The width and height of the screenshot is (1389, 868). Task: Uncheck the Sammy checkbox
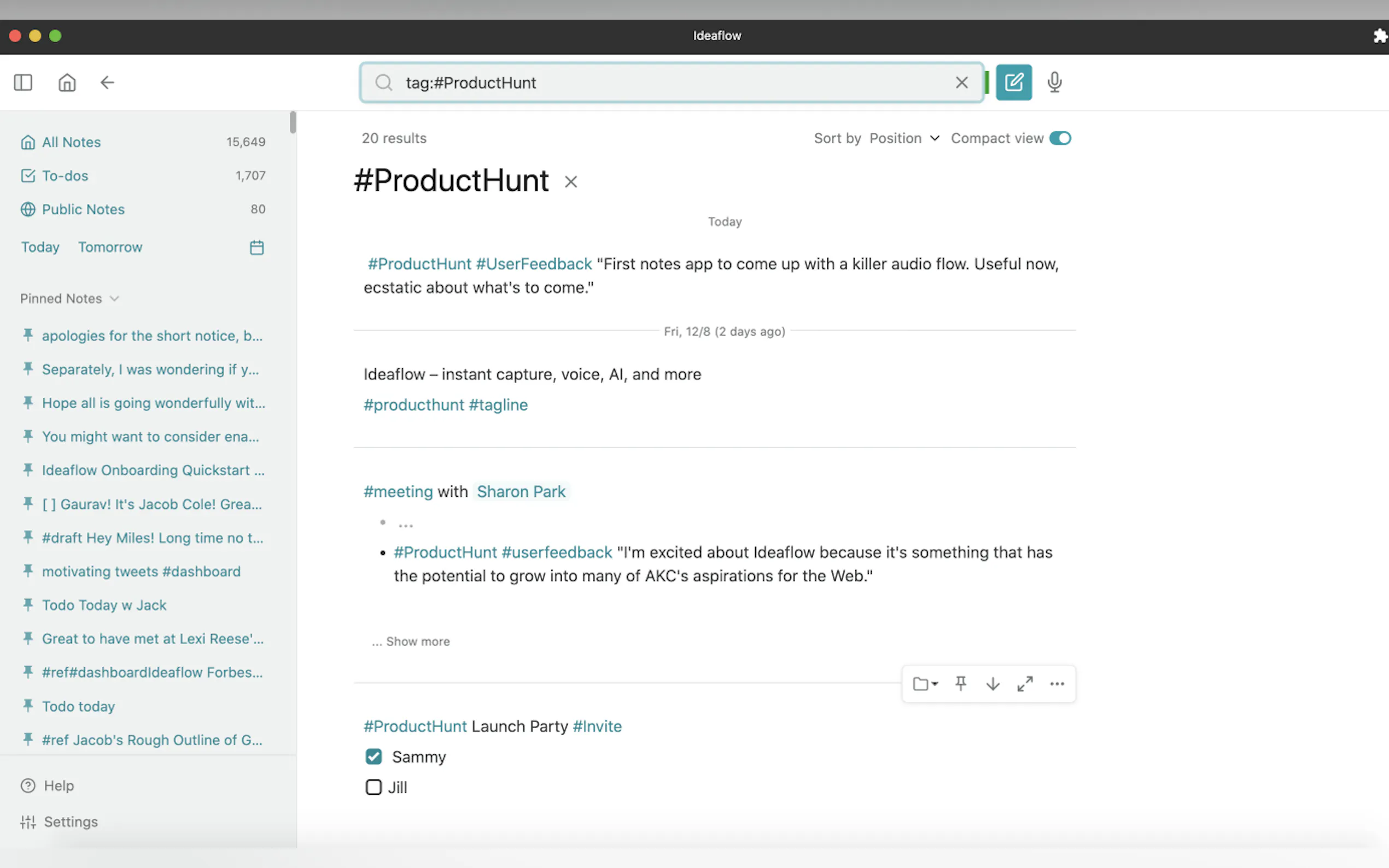374,756
